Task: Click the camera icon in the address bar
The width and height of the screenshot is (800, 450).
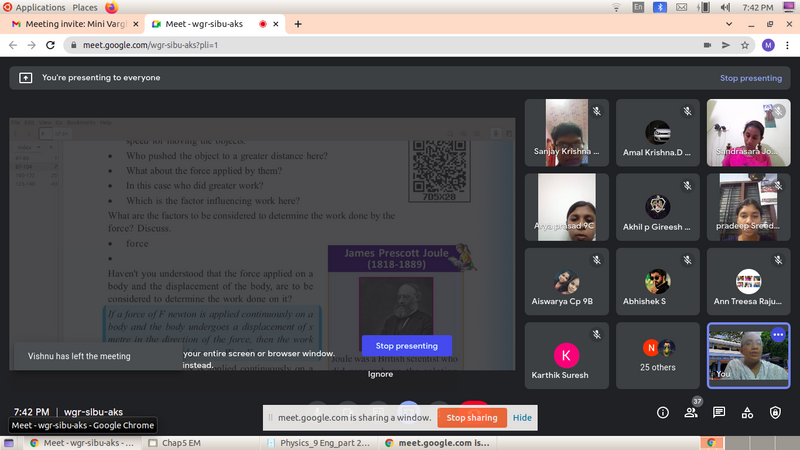Action: click(x=706, y=45)
